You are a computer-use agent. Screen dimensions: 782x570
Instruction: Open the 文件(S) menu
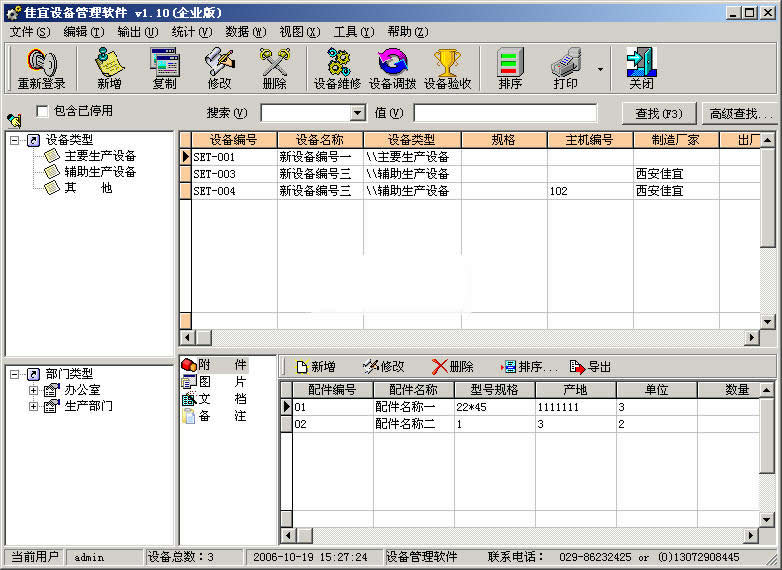(x=30, y=32)
